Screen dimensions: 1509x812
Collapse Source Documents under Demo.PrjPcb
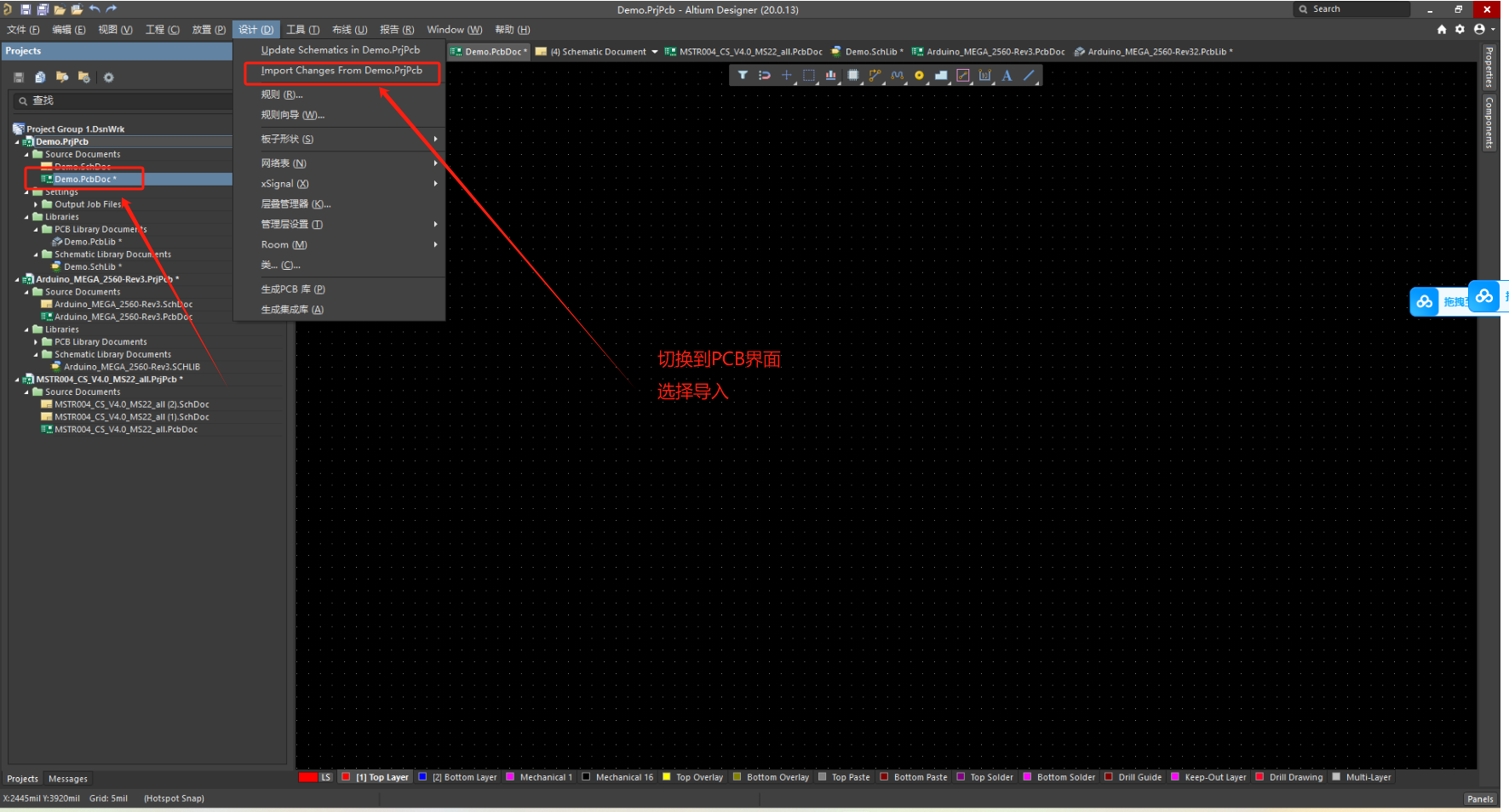pos(26,155)
